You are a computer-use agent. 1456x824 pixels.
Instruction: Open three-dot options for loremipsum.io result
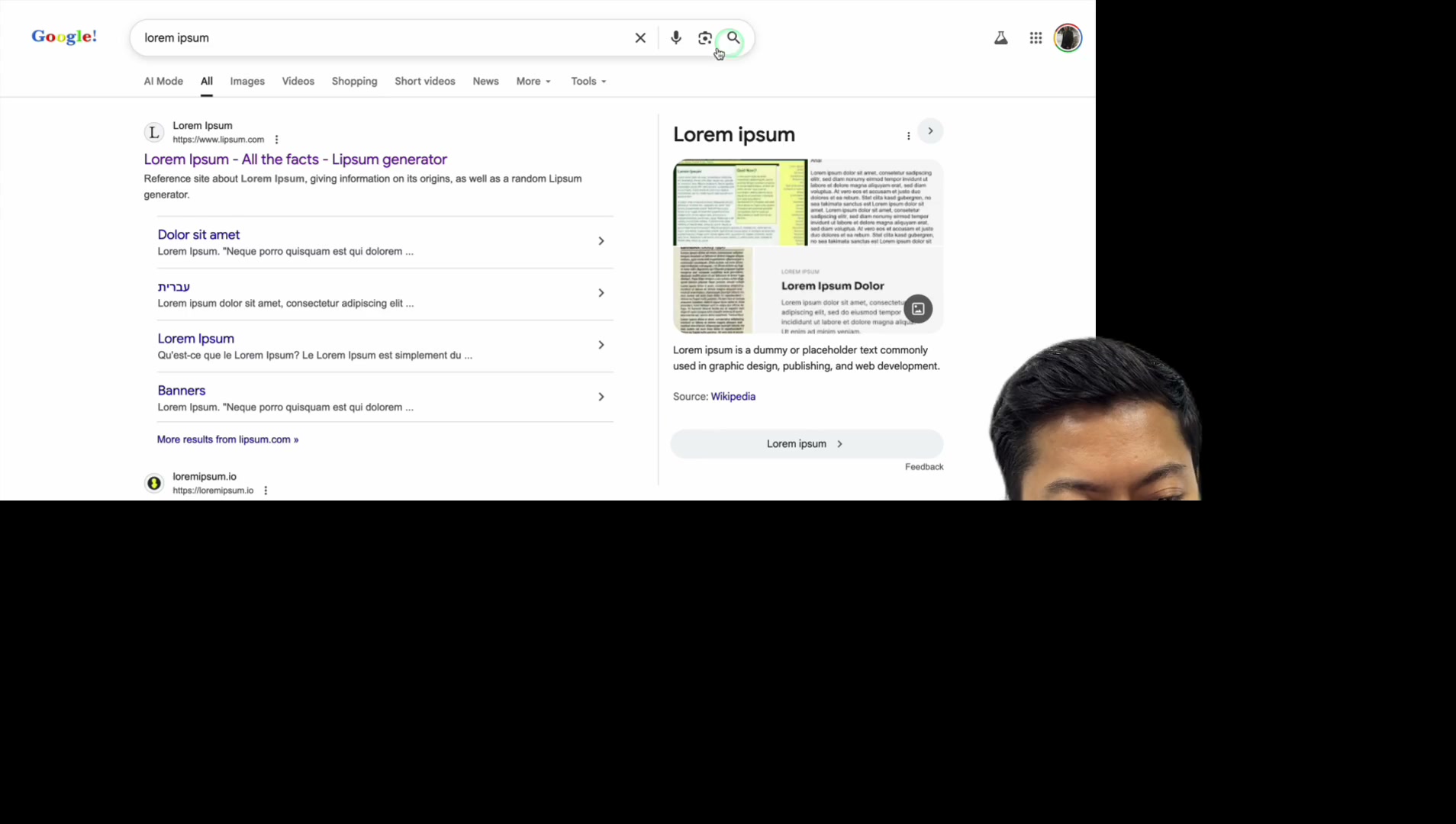click(266, 491)
